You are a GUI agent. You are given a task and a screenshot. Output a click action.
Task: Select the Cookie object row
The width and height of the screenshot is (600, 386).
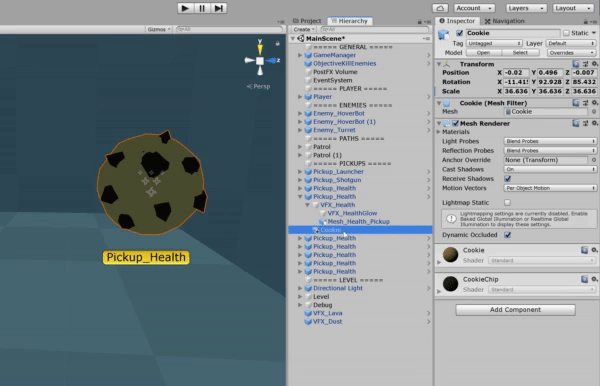360,230
